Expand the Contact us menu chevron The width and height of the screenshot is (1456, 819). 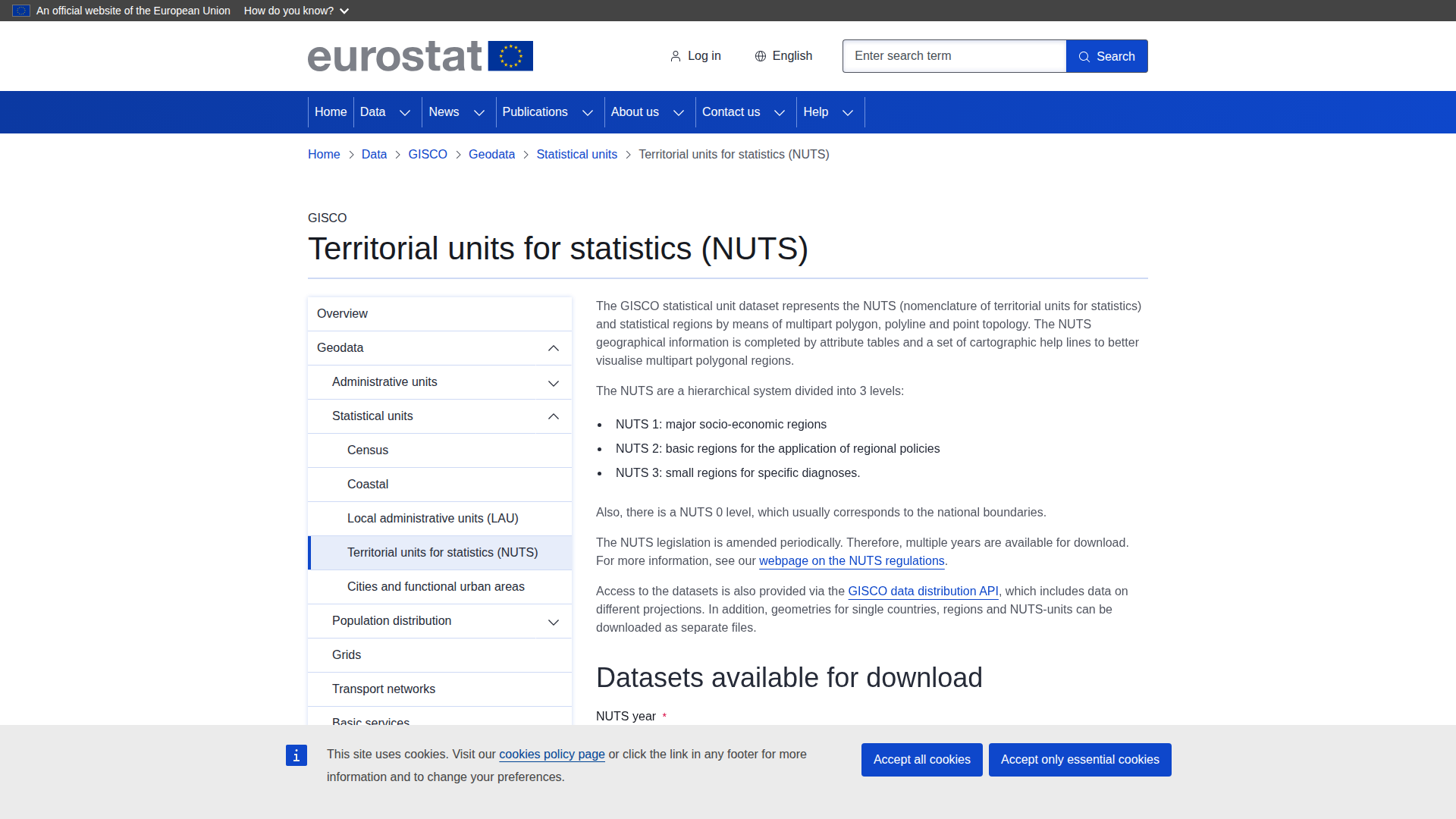(x=780, y=112)
